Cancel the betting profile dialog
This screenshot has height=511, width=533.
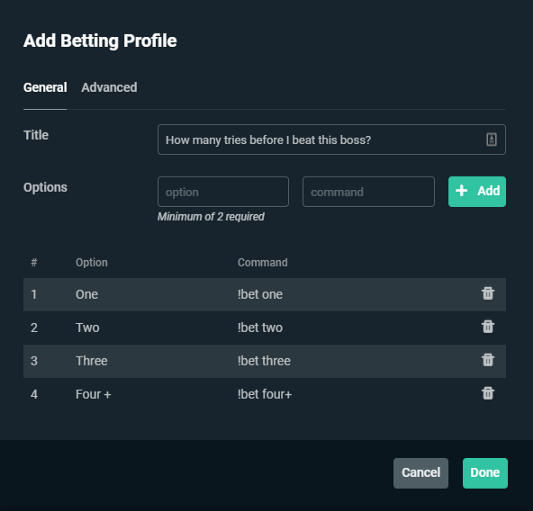click(420, 473)
